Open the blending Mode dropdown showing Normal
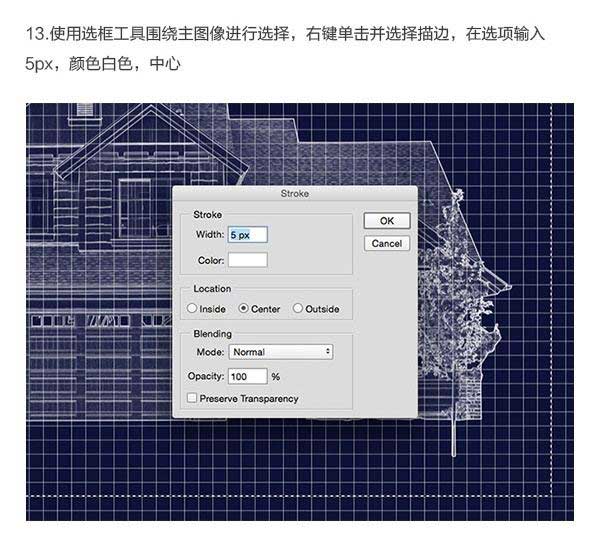Screen dimensions: 600x534 [281, 352]
